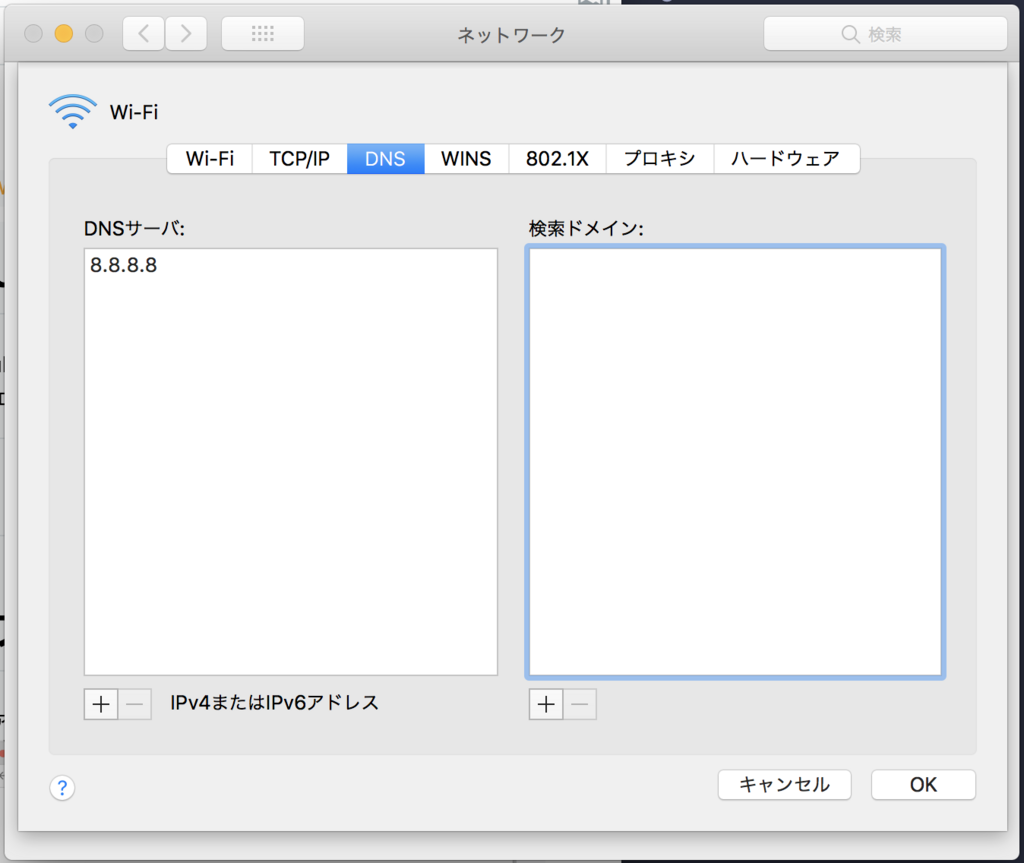Viewport: 1024px width, 863px height.
Task: Add a search domain with plus button
Action: pyautogui.click(x=546, y=704)
